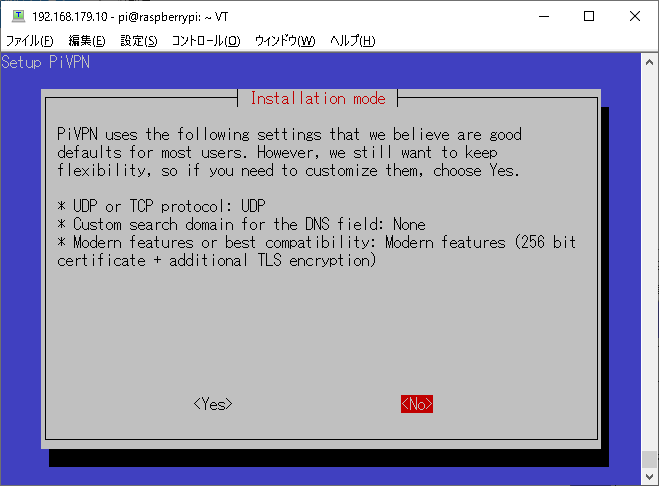The width and height of the screenshot is (659, 486).
Task: Maximize the Tera Term window
Action: pos(589,16)
